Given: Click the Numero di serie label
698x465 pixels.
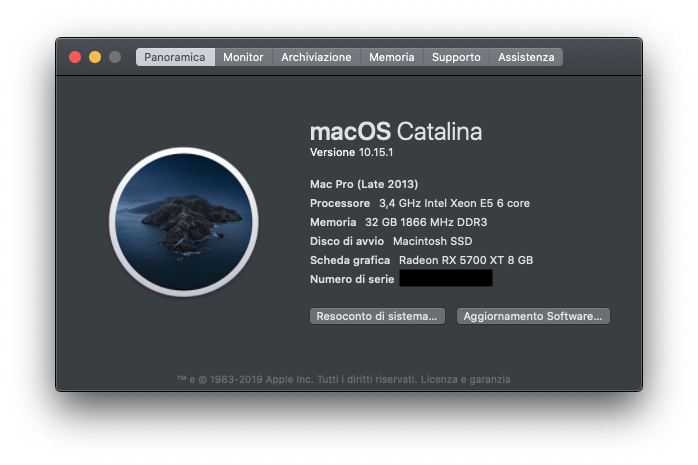Looking at the screenshot, I should click(x=352, y=279).
